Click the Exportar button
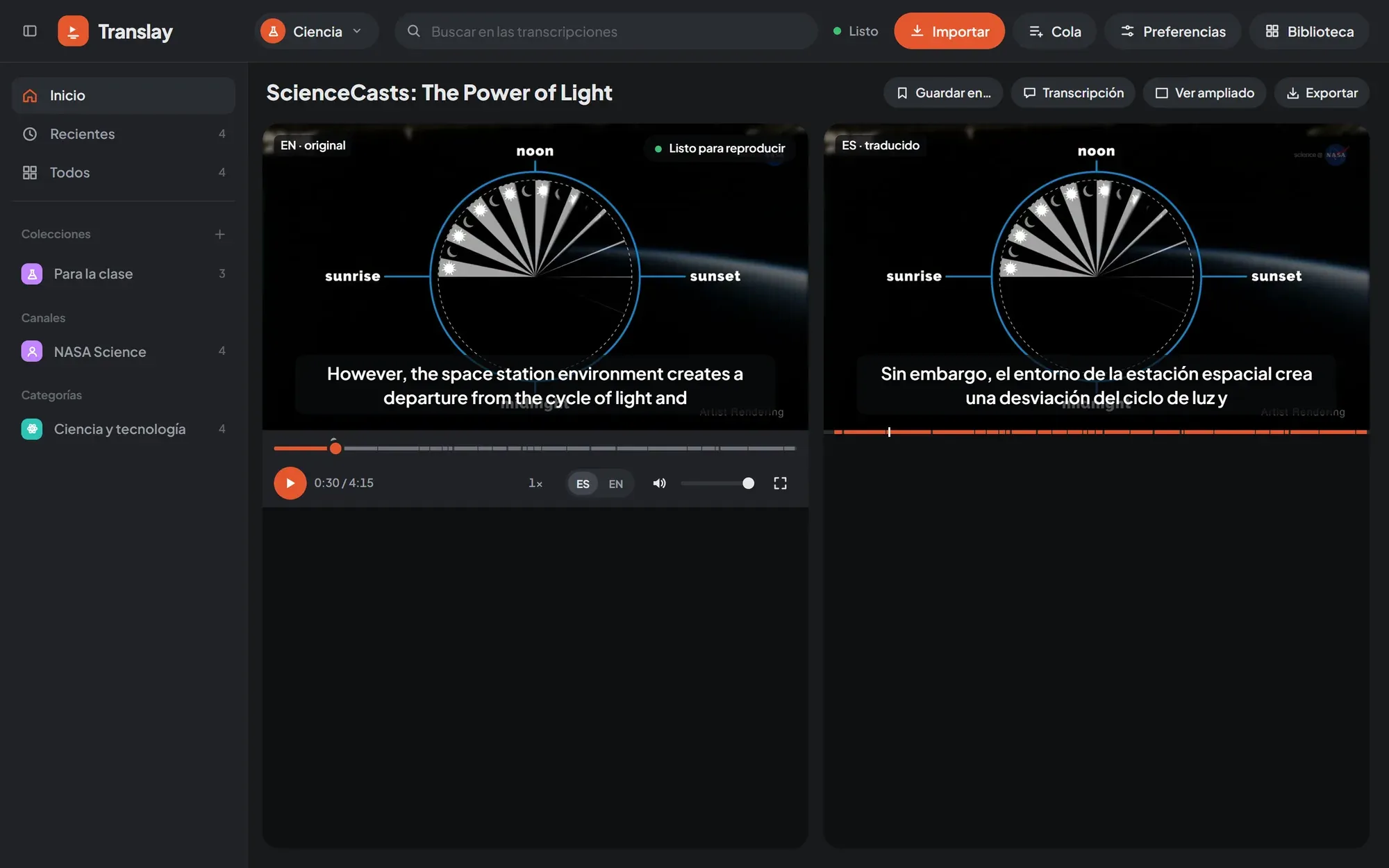1389x868 pixels. coord(1322,93)
